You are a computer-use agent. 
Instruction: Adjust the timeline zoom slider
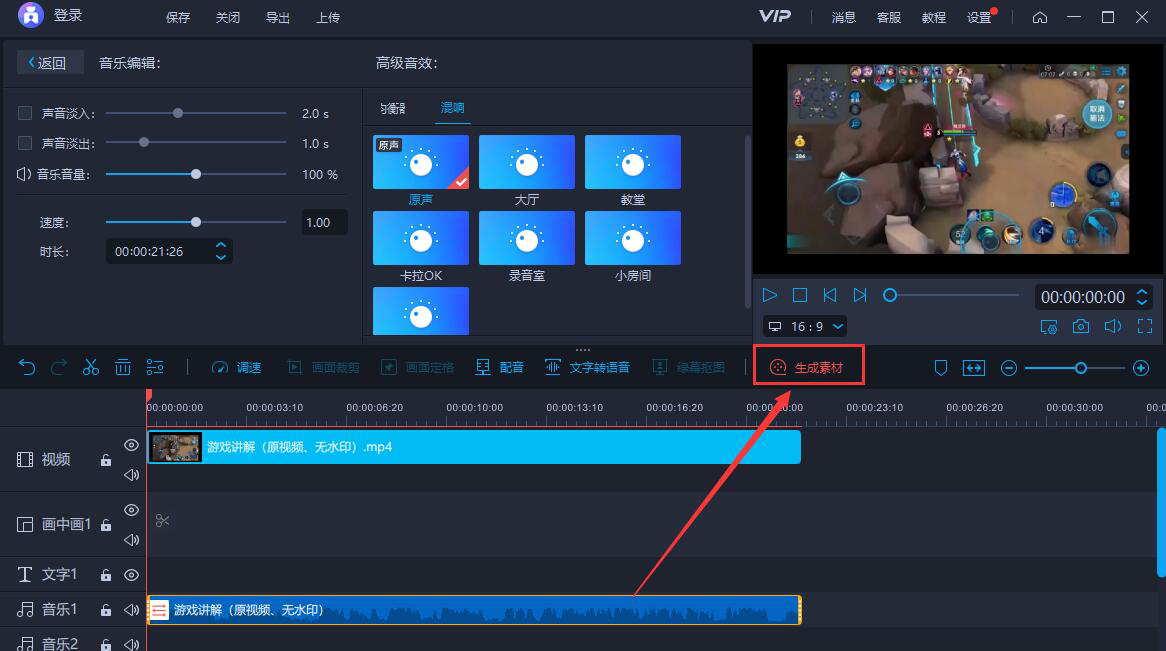point(1080,368)
